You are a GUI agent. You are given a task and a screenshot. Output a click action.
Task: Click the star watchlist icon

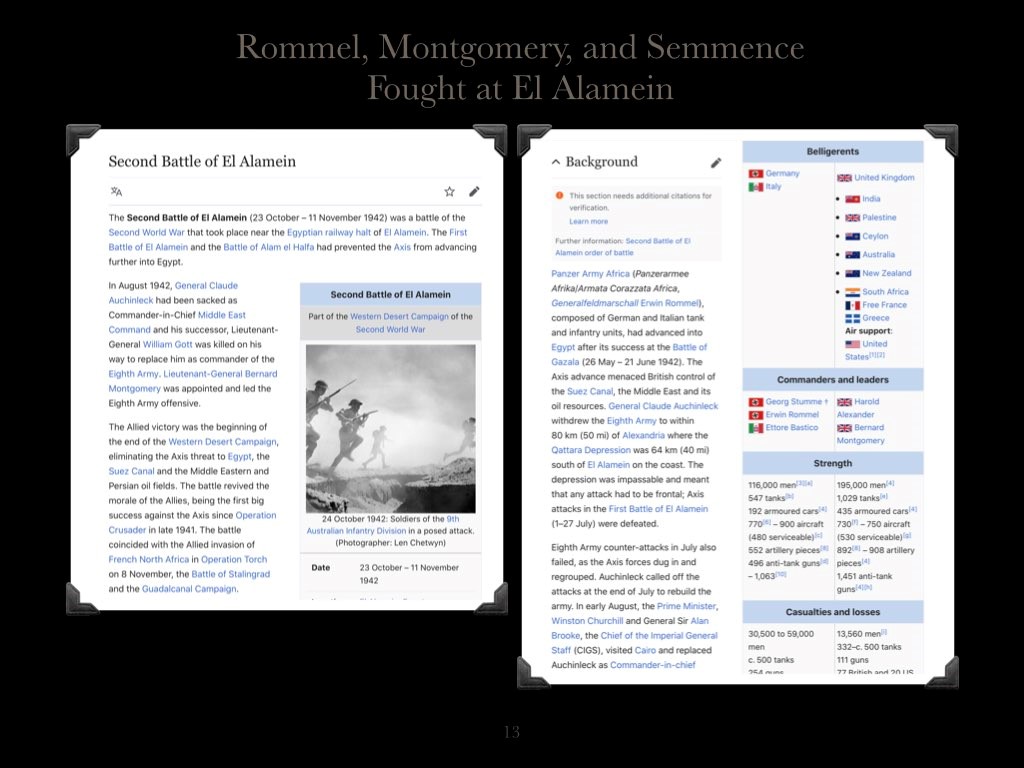(x=450, y=191)
